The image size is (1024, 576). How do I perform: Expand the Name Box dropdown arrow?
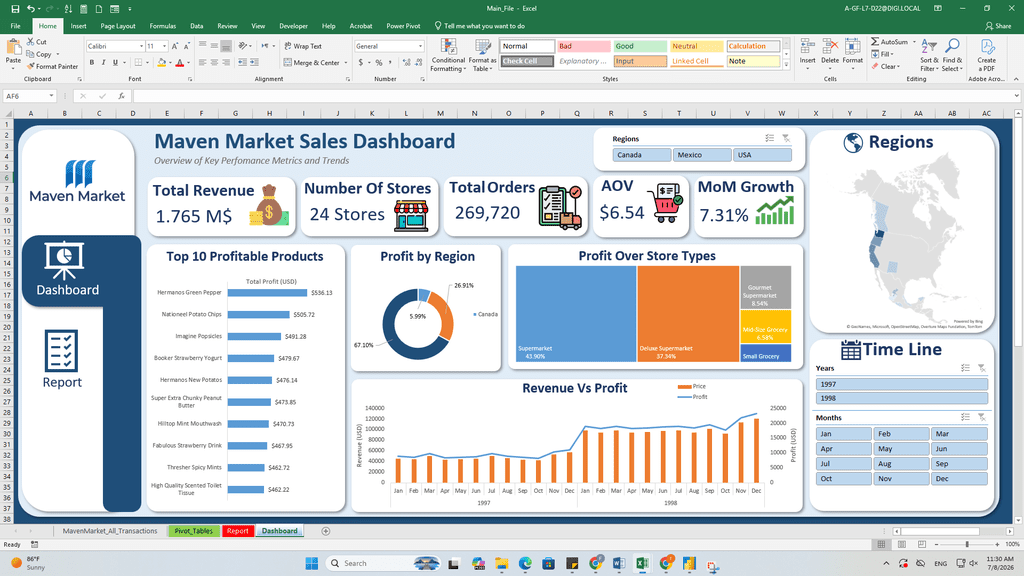pos(51,96)
